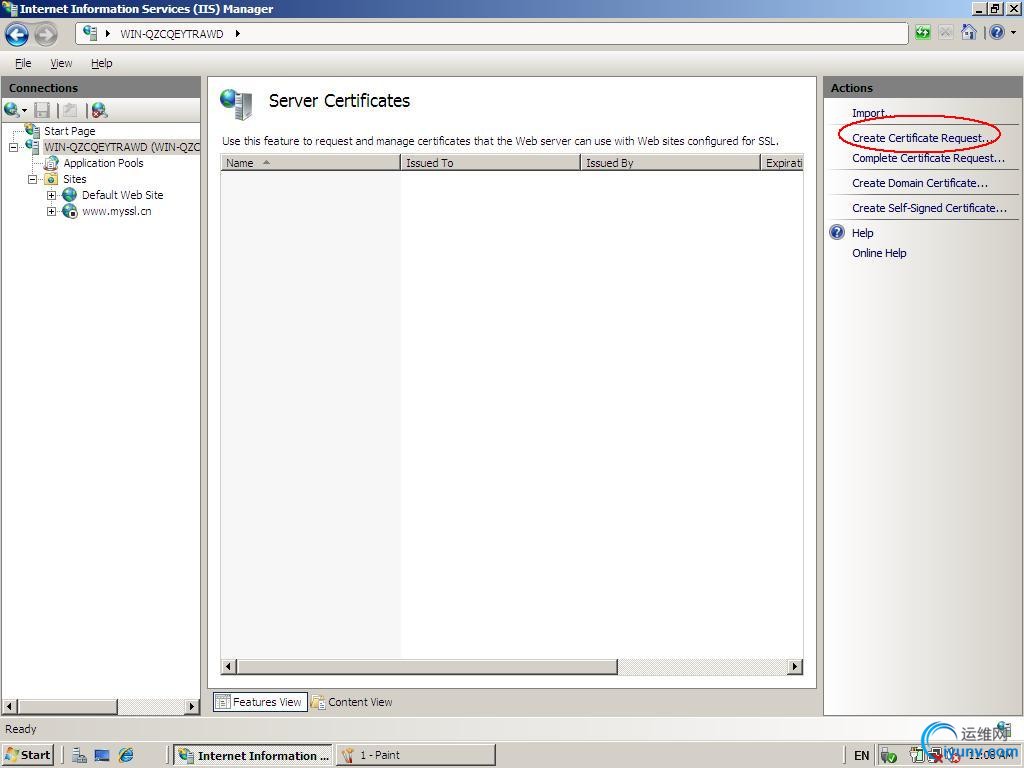Screen dimensions: 1024x768
Task: Select Start Page in connections tree
Action: [69, 131]
